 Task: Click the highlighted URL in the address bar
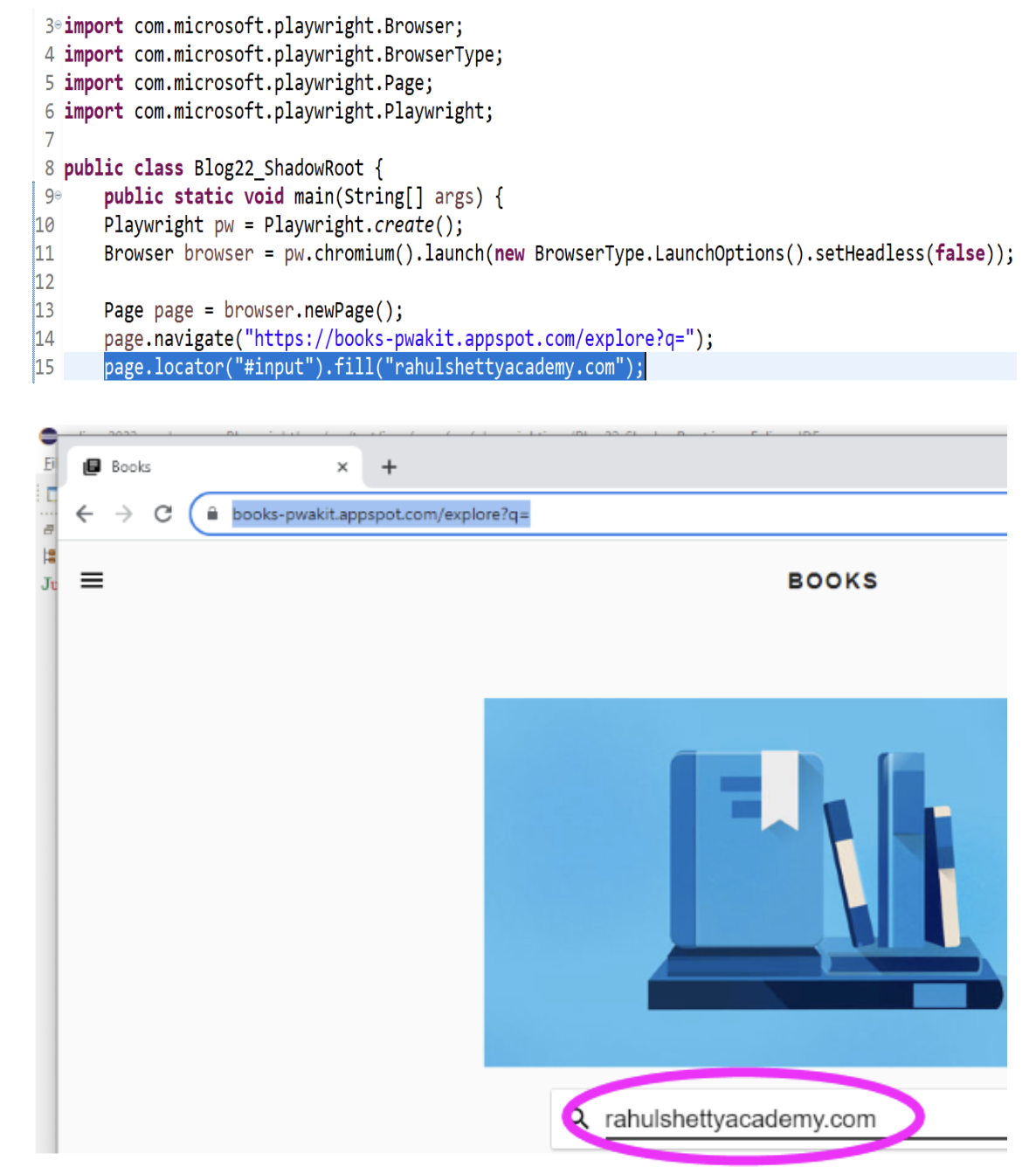pyautogui.click(x=380, y=514)
